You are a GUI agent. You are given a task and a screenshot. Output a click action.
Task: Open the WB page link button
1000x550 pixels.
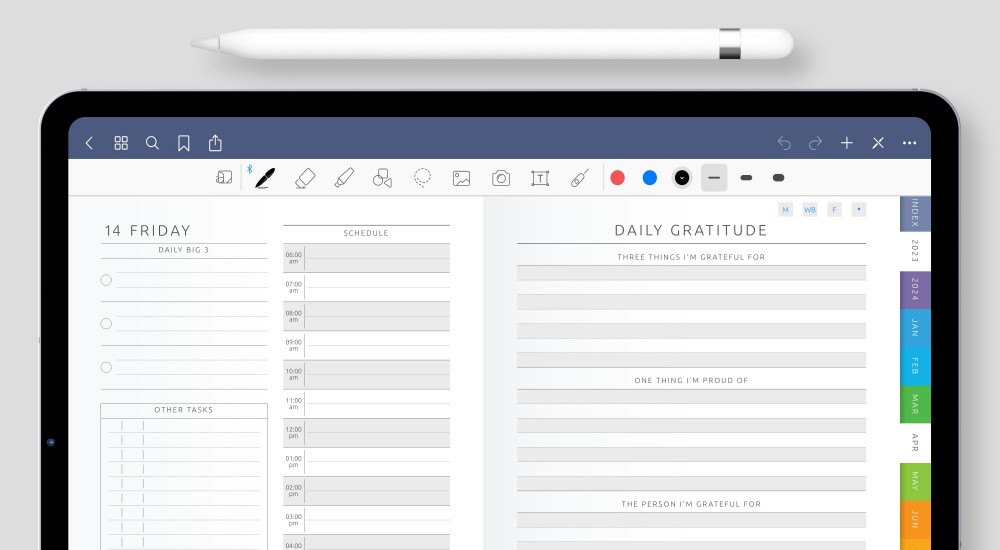point(810,209)
